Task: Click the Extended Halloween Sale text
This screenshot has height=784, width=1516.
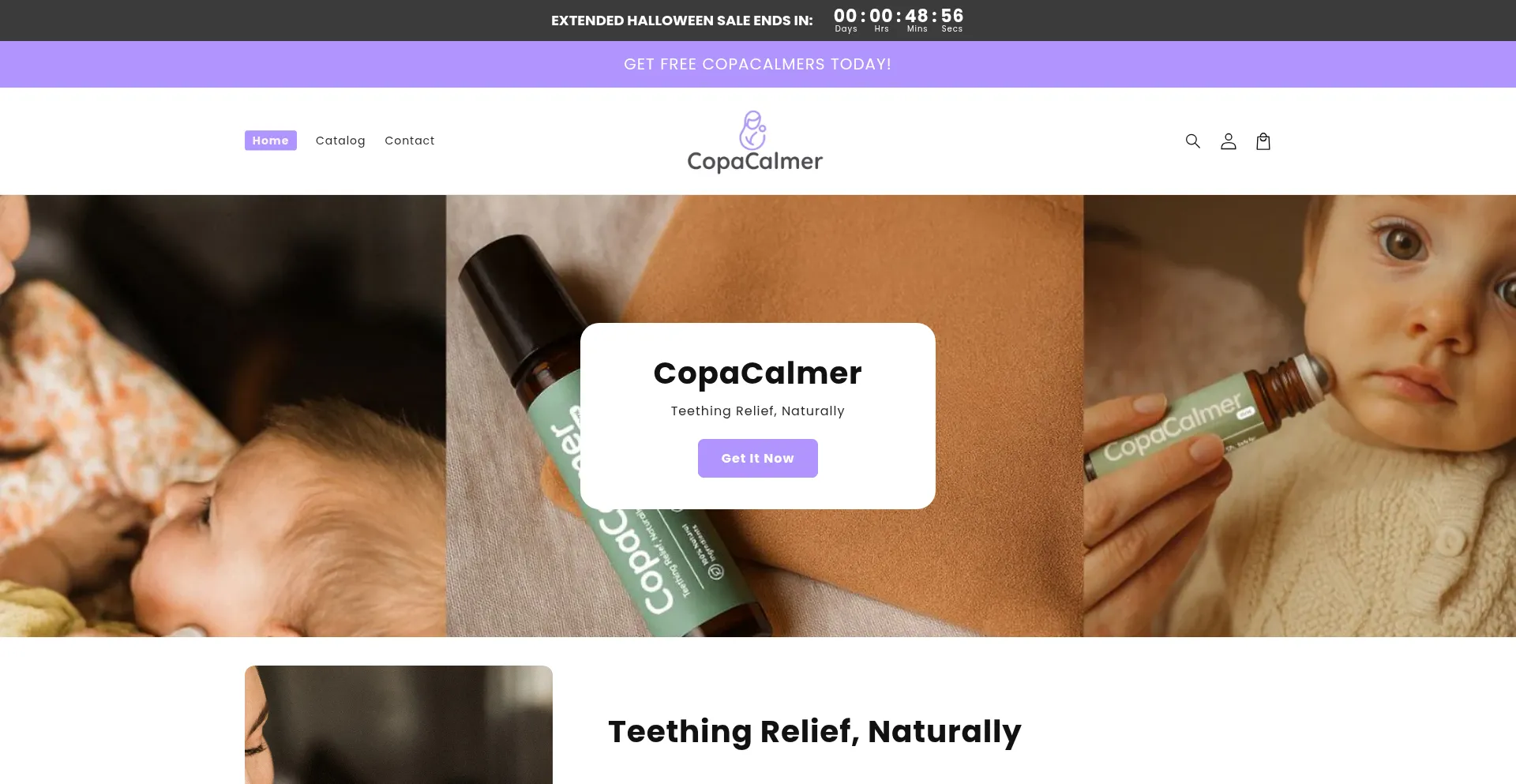Action: tap(682, 21)
